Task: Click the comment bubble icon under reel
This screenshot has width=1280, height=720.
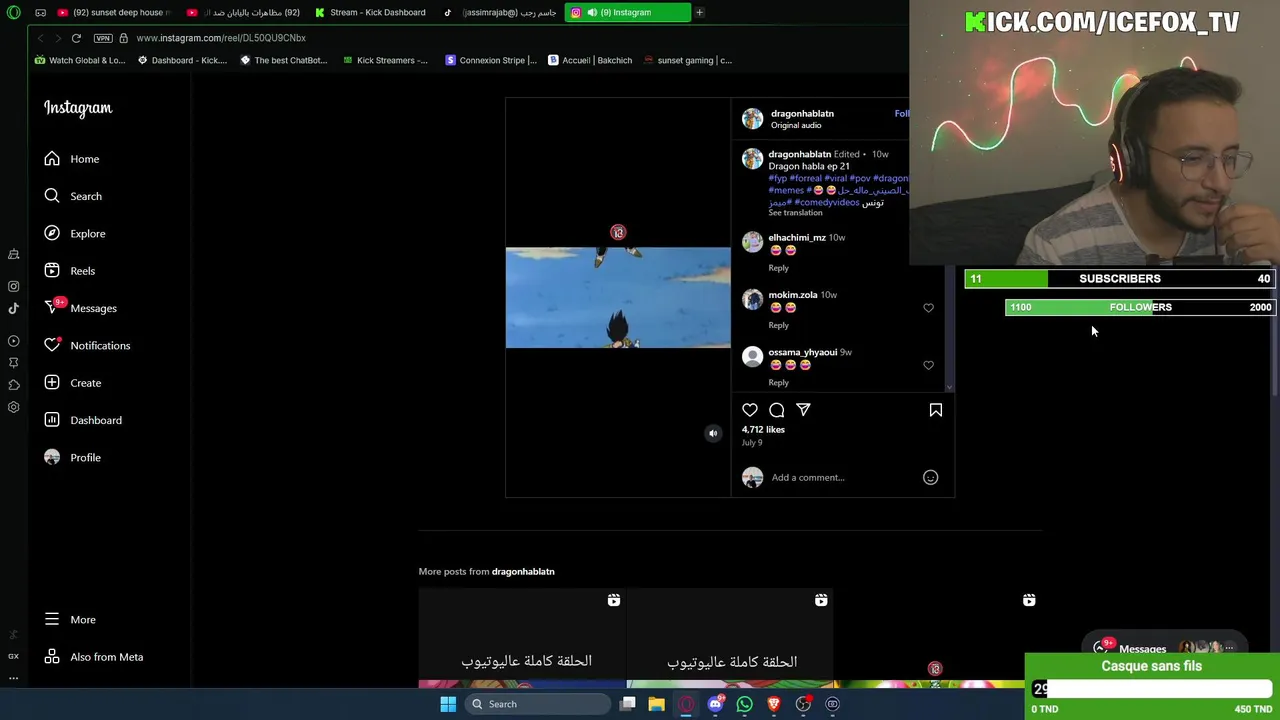Action: 777,410
